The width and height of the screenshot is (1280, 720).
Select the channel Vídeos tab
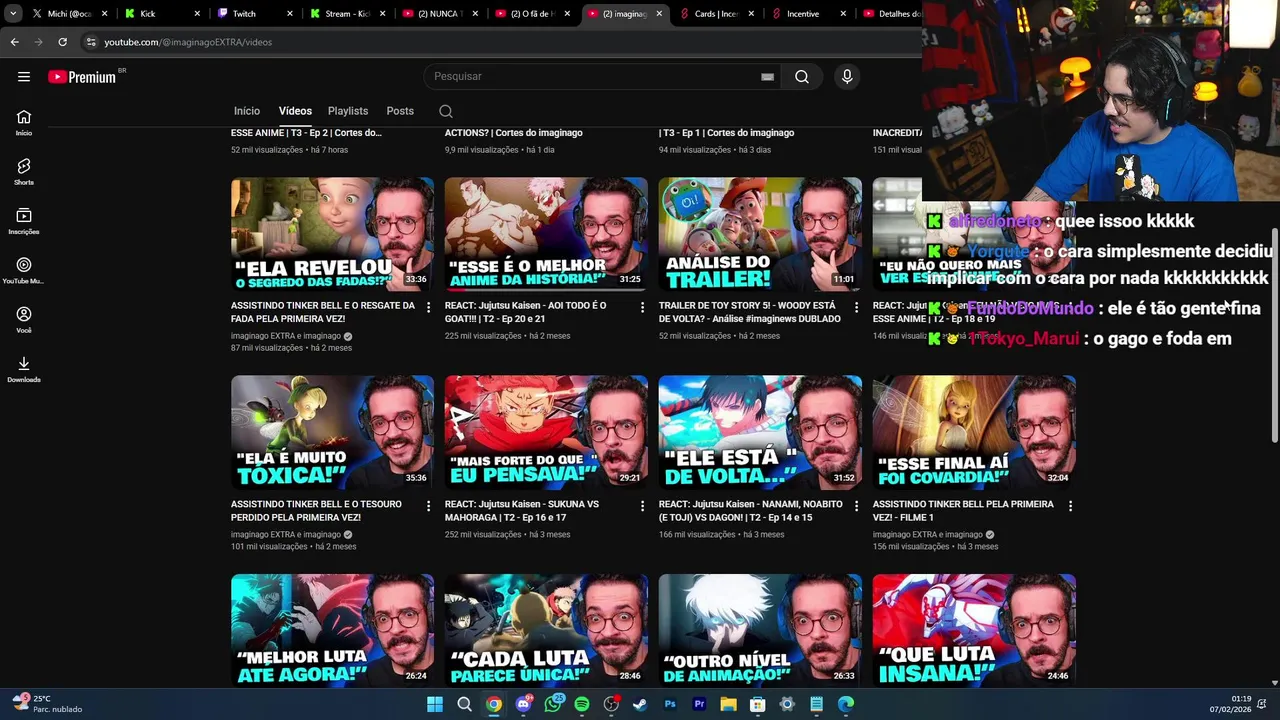pyautogui.click(x=295, y=111)
